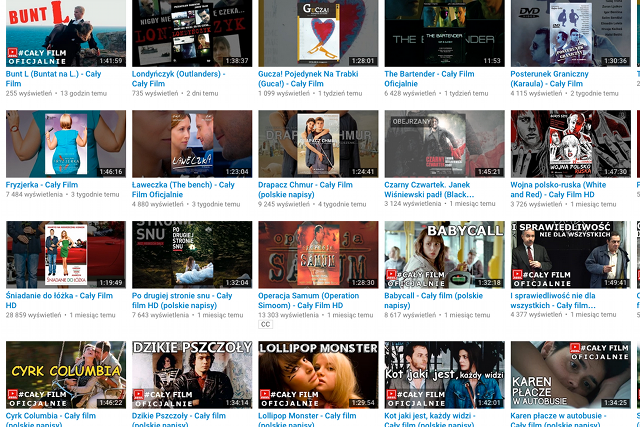
Task: Click title Ławeczka (The bench) - Cały Film Oficjalnie
Action: [183, 189]
